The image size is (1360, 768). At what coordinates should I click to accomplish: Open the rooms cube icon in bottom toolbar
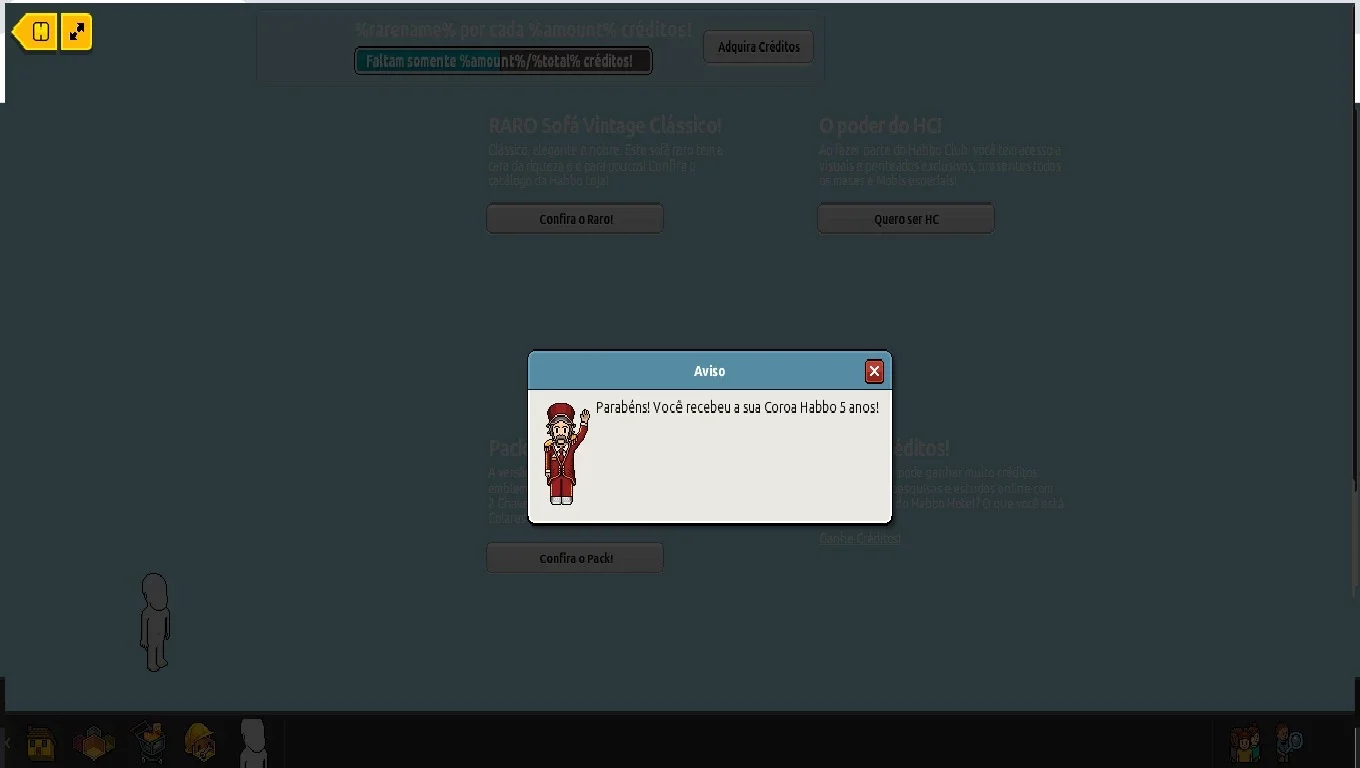coord(94,743)
